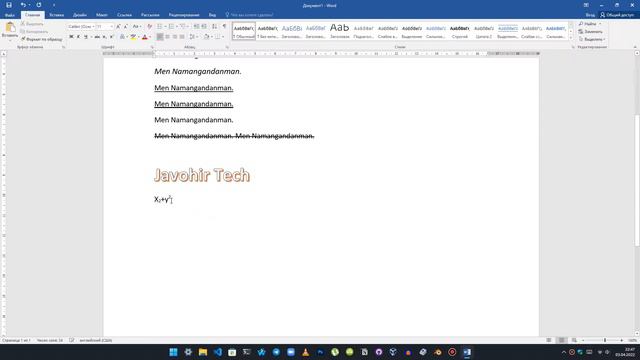Click the Increase font size icon

pyautogui.click(x=118, y=27)
